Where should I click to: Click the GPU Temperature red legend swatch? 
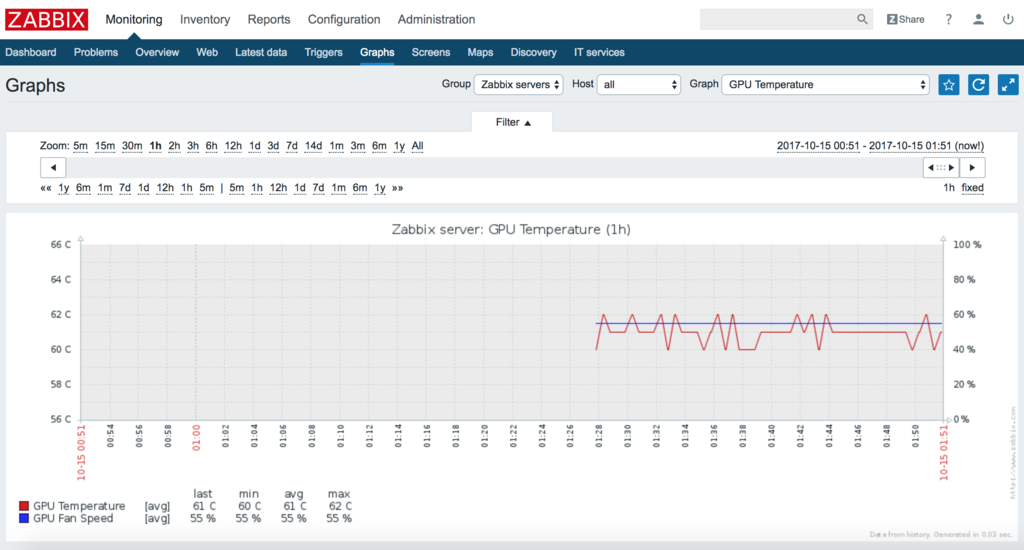24,506
